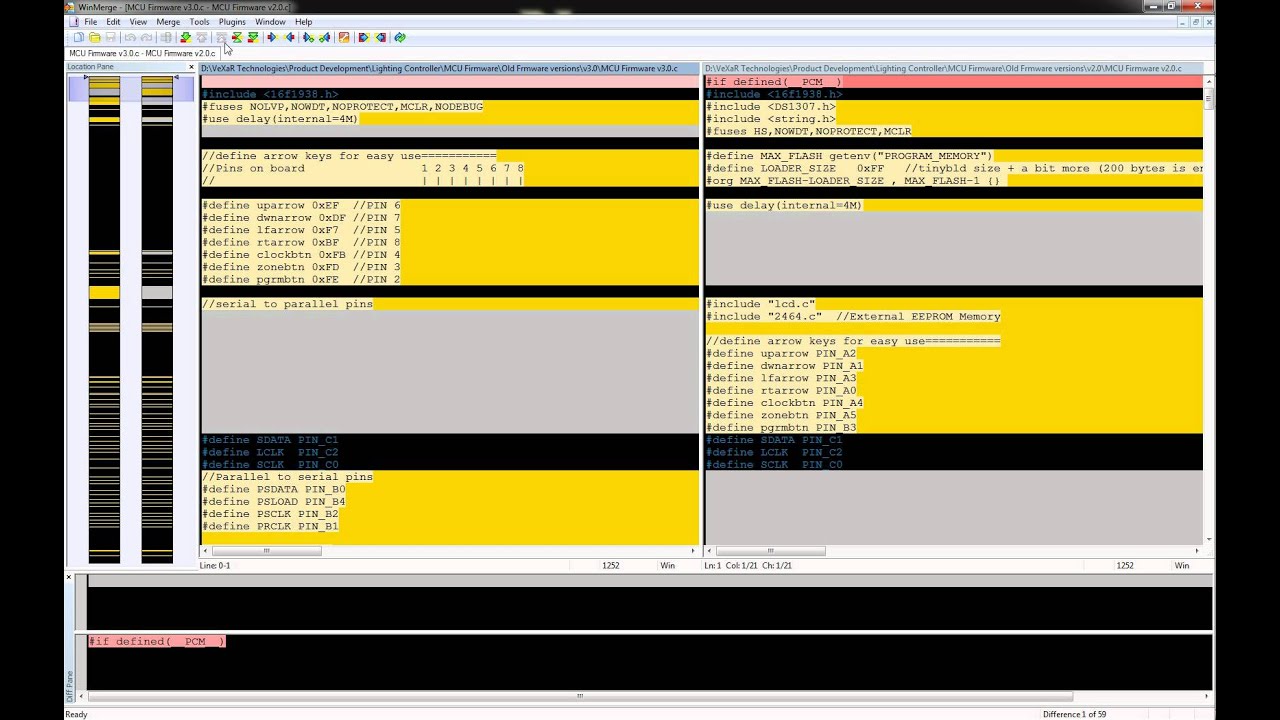Click the New document toolbar icon
The height and width of the screenshot is (720, 1280).
(79, 37)
